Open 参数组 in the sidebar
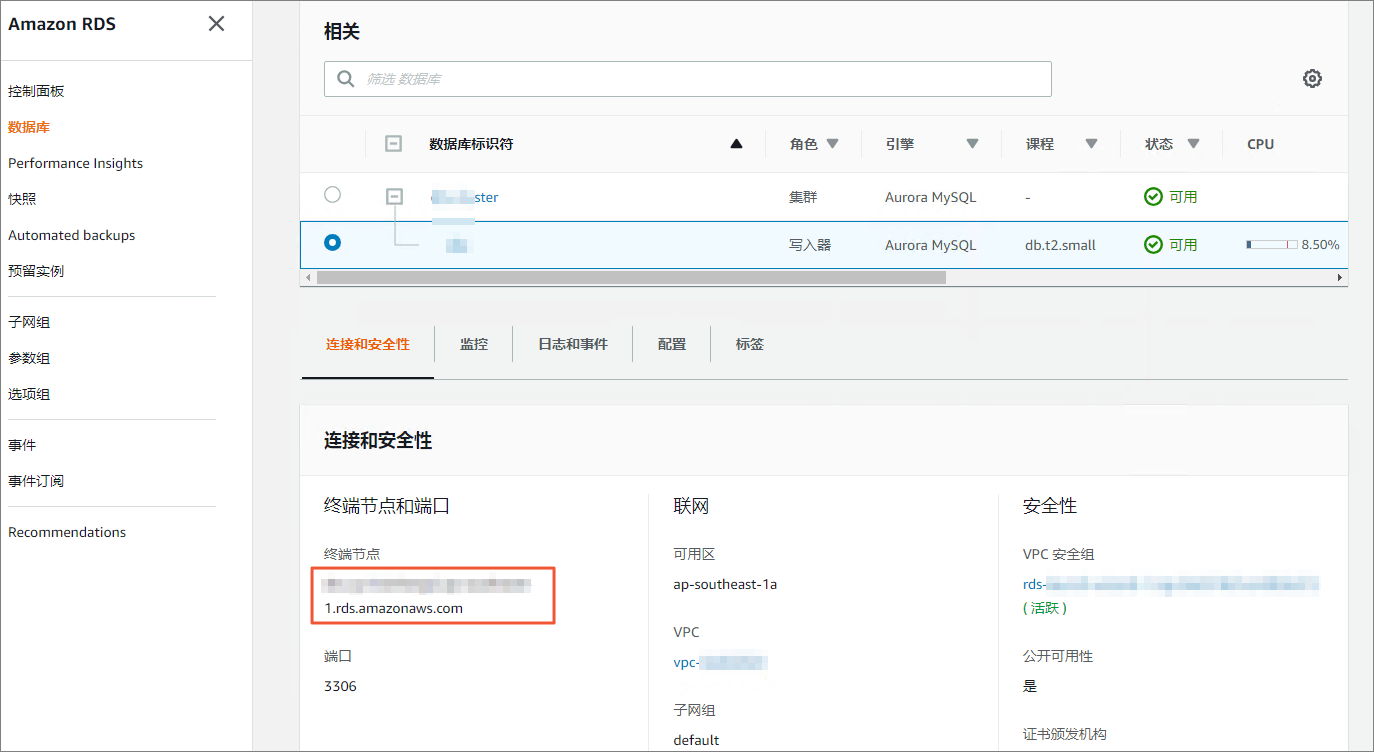 pyautogui.click(x=29, y=358)
